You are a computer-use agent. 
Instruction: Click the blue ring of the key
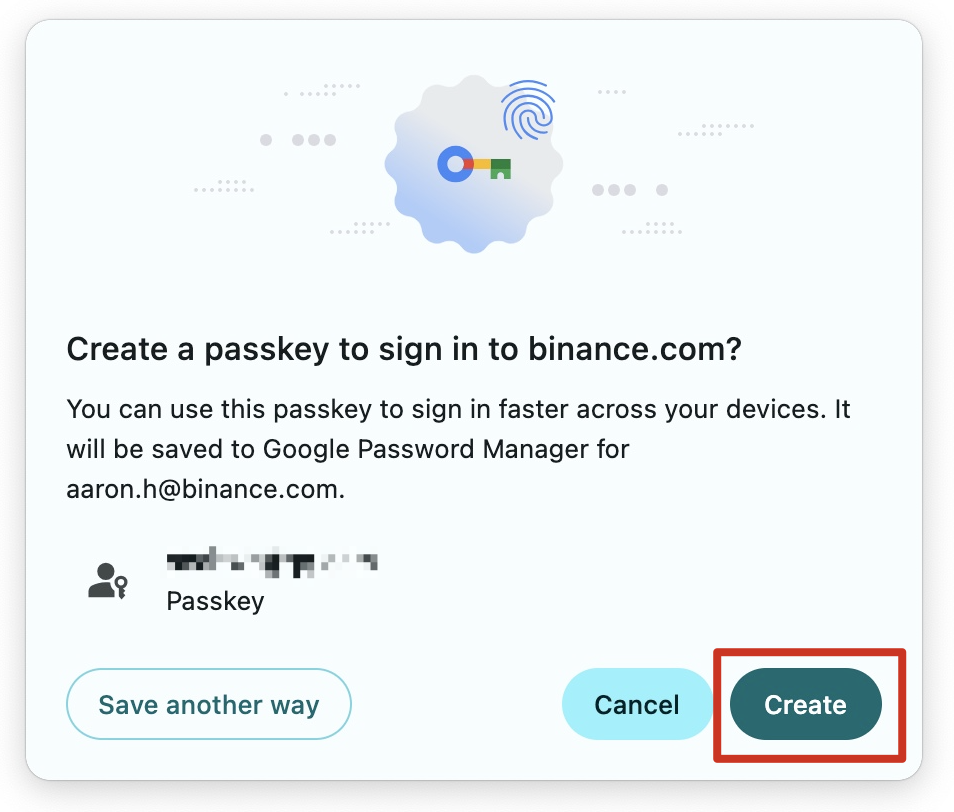[x=455, y=165]
